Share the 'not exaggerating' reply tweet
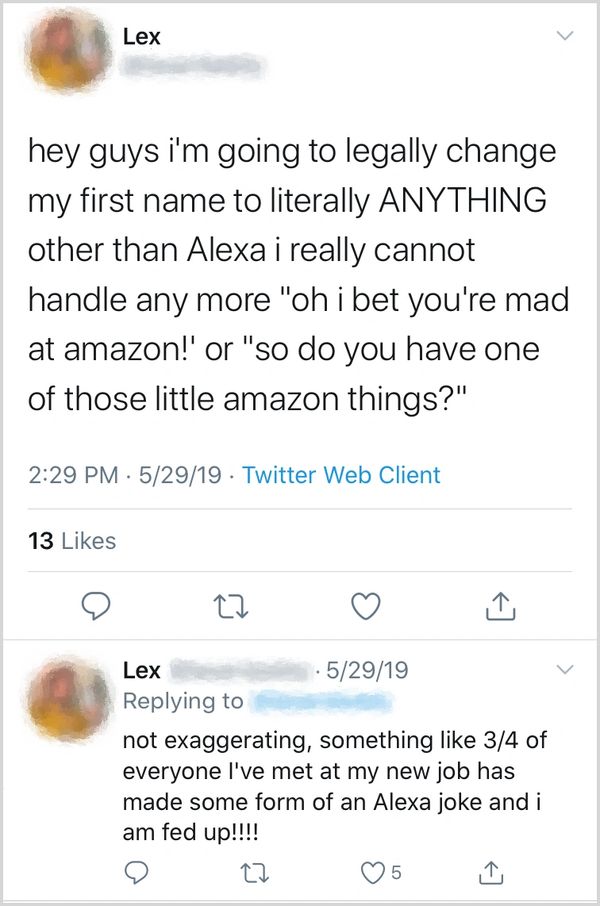Image resolution: width=600 pixels, height=906 pixels. (x=491, y=873)
